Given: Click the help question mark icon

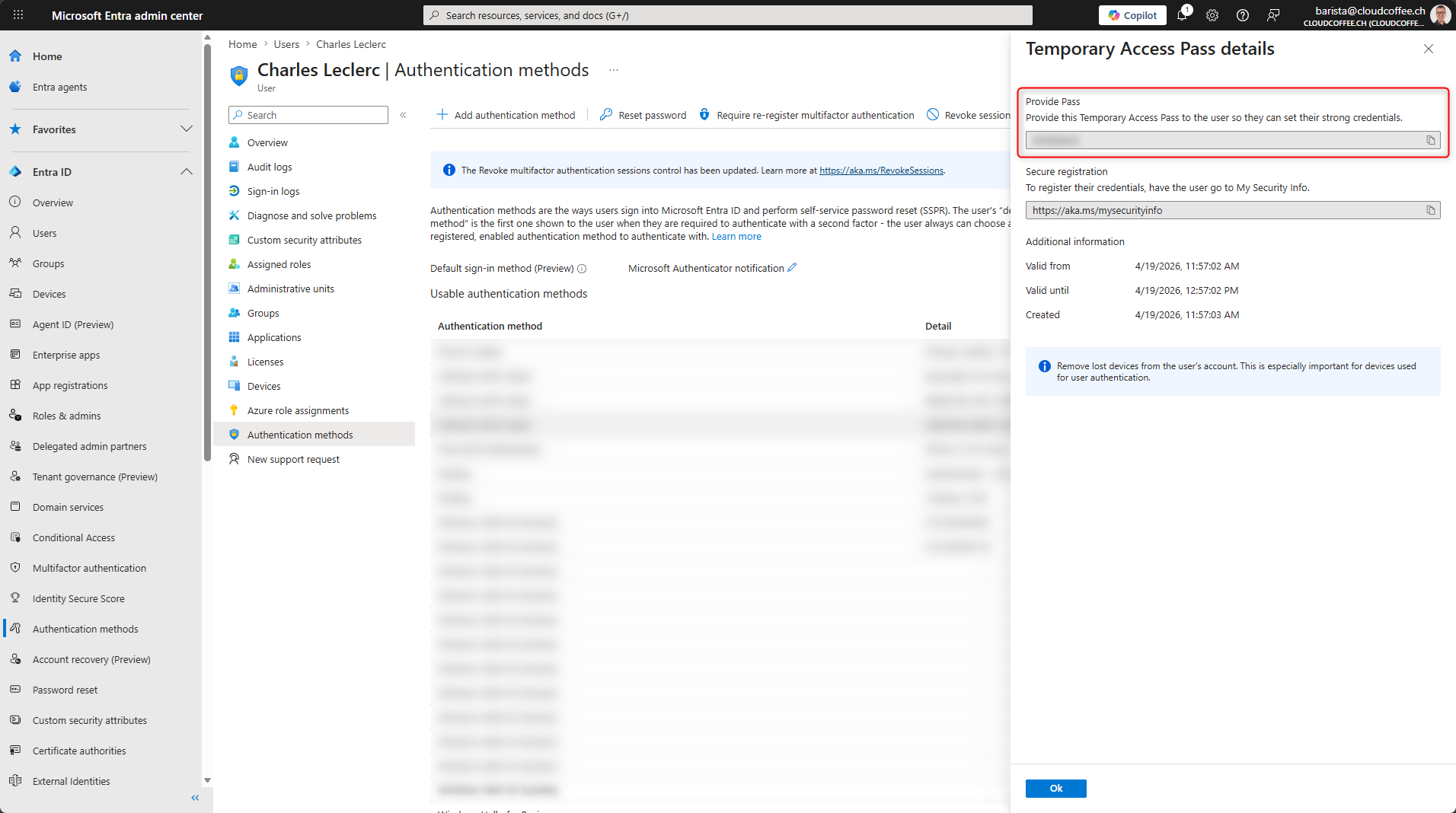Looking at the screenshot, I should coord(1243,15).
